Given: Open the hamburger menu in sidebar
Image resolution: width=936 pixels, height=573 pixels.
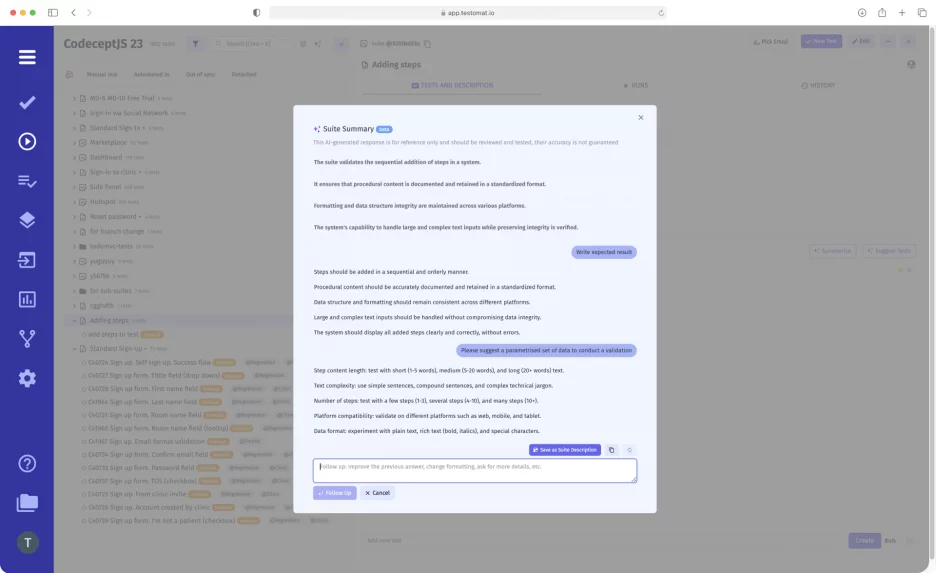Looking at the screenshot, I should (x=27, y=57).
